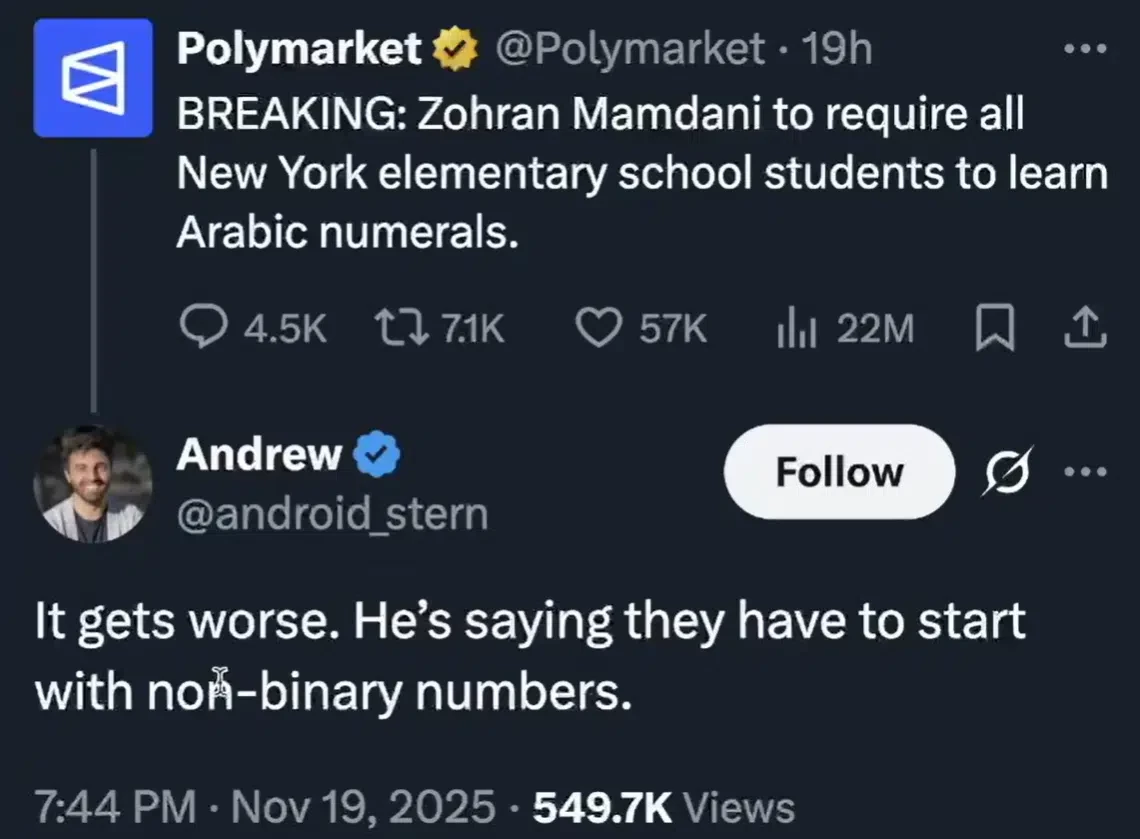Click the 19h post timestamp

coord(838,49)
